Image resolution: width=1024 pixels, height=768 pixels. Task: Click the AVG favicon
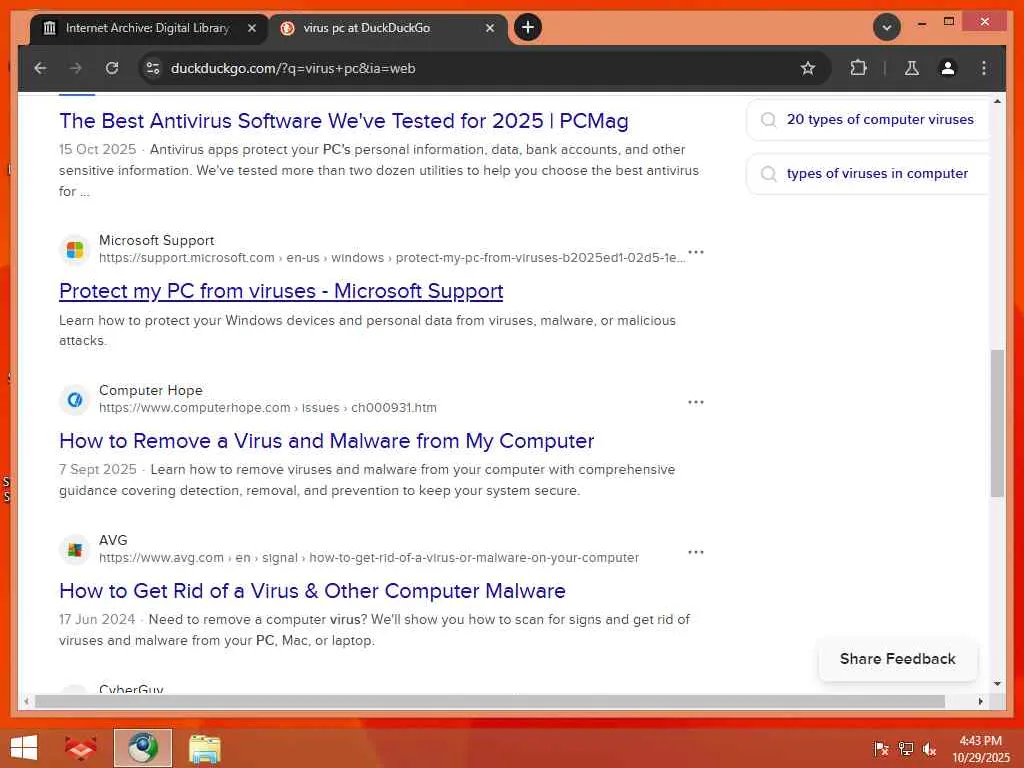tap(74, 549)
